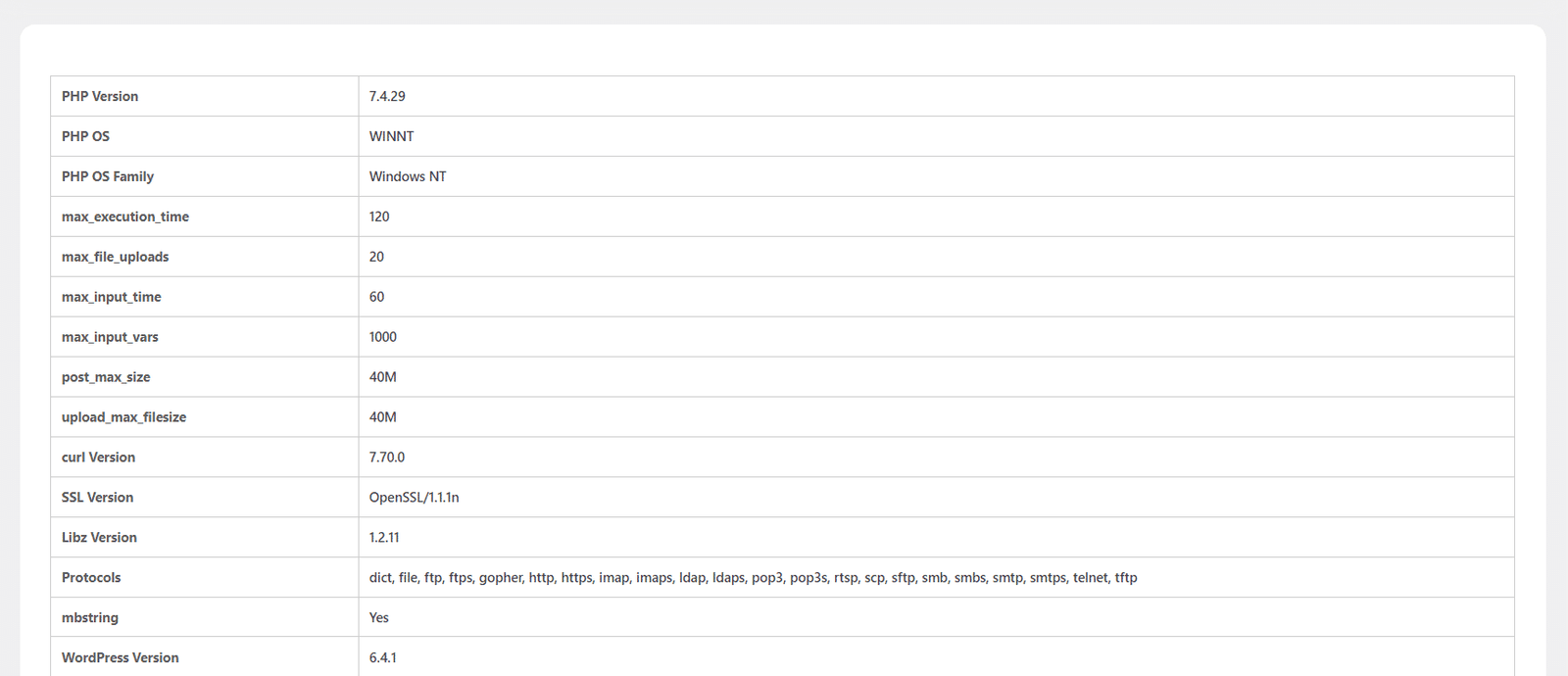Select the post_max_size label

coord(106,377)
